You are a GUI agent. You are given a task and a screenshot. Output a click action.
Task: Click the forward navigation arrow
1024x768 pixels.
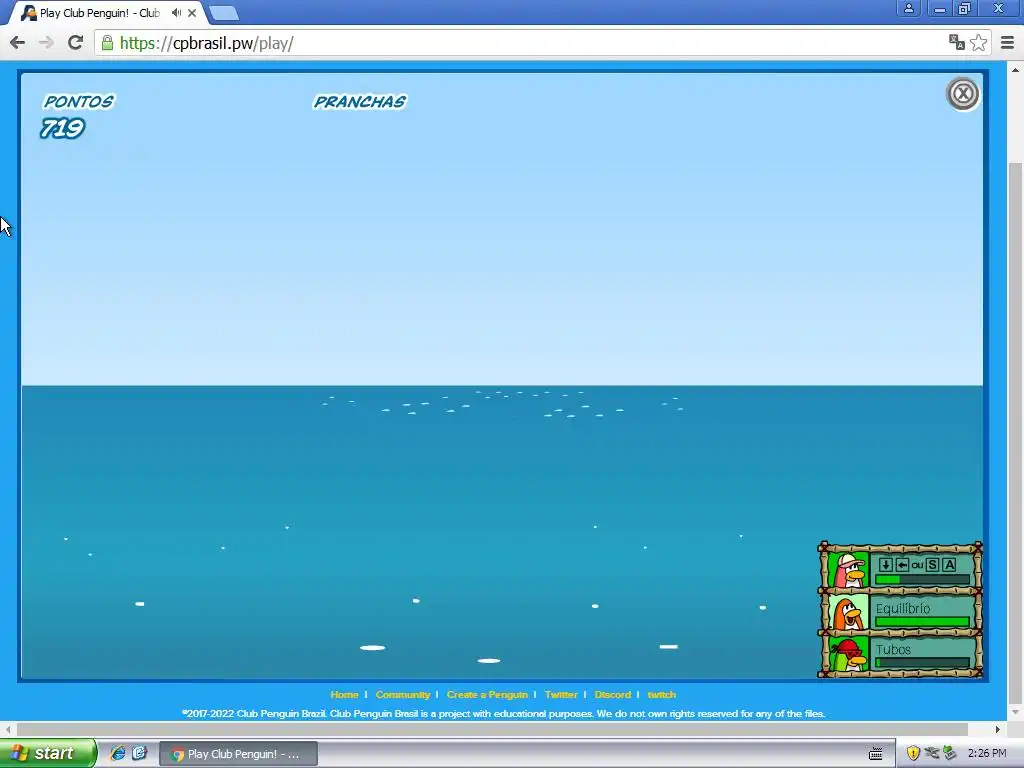coord(46,43)
